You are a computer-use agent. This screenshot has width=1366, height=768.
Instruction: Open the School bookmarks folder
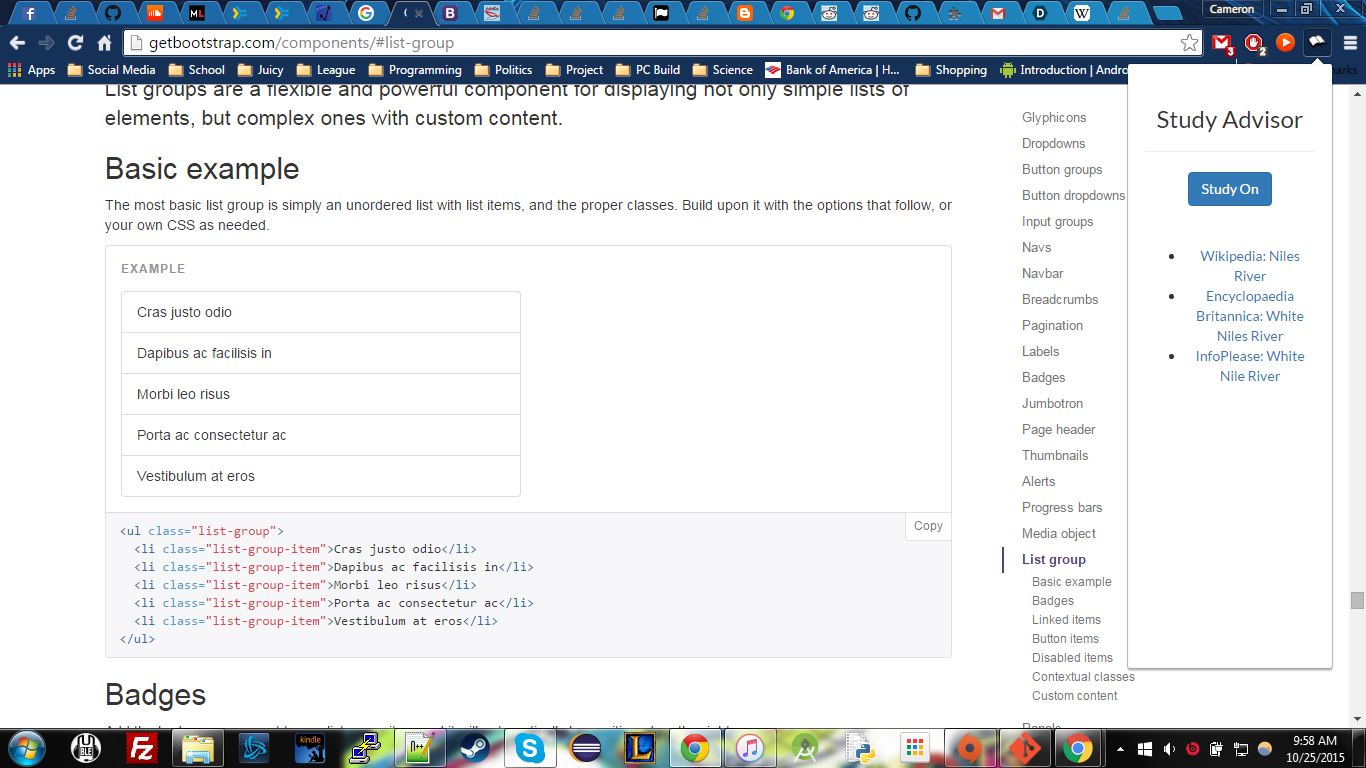click(196, 70)
